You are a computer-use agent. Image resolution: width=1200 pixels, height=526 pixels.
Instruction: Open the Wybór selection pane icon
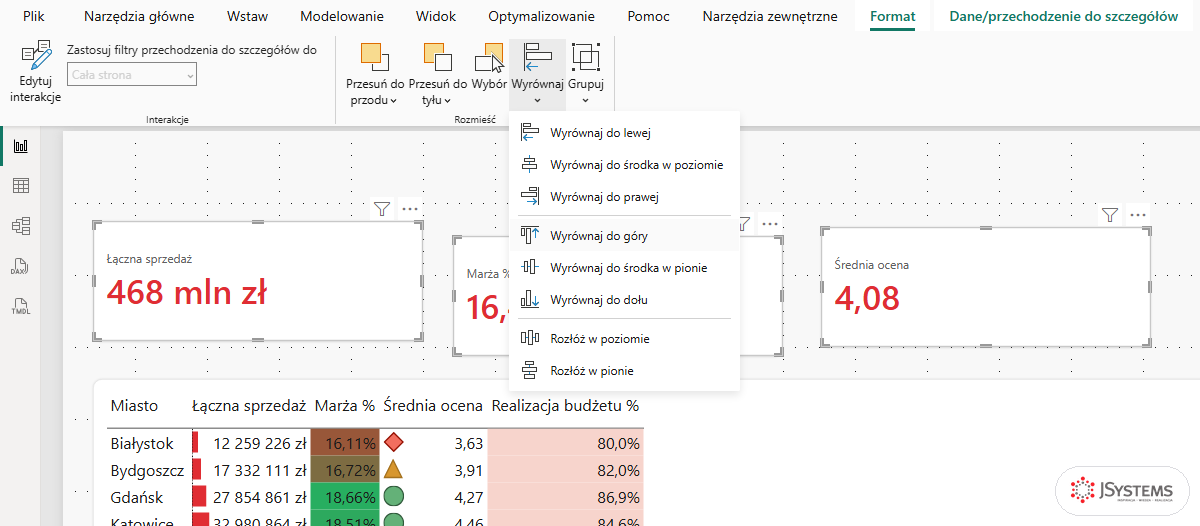tap(489, 58)
